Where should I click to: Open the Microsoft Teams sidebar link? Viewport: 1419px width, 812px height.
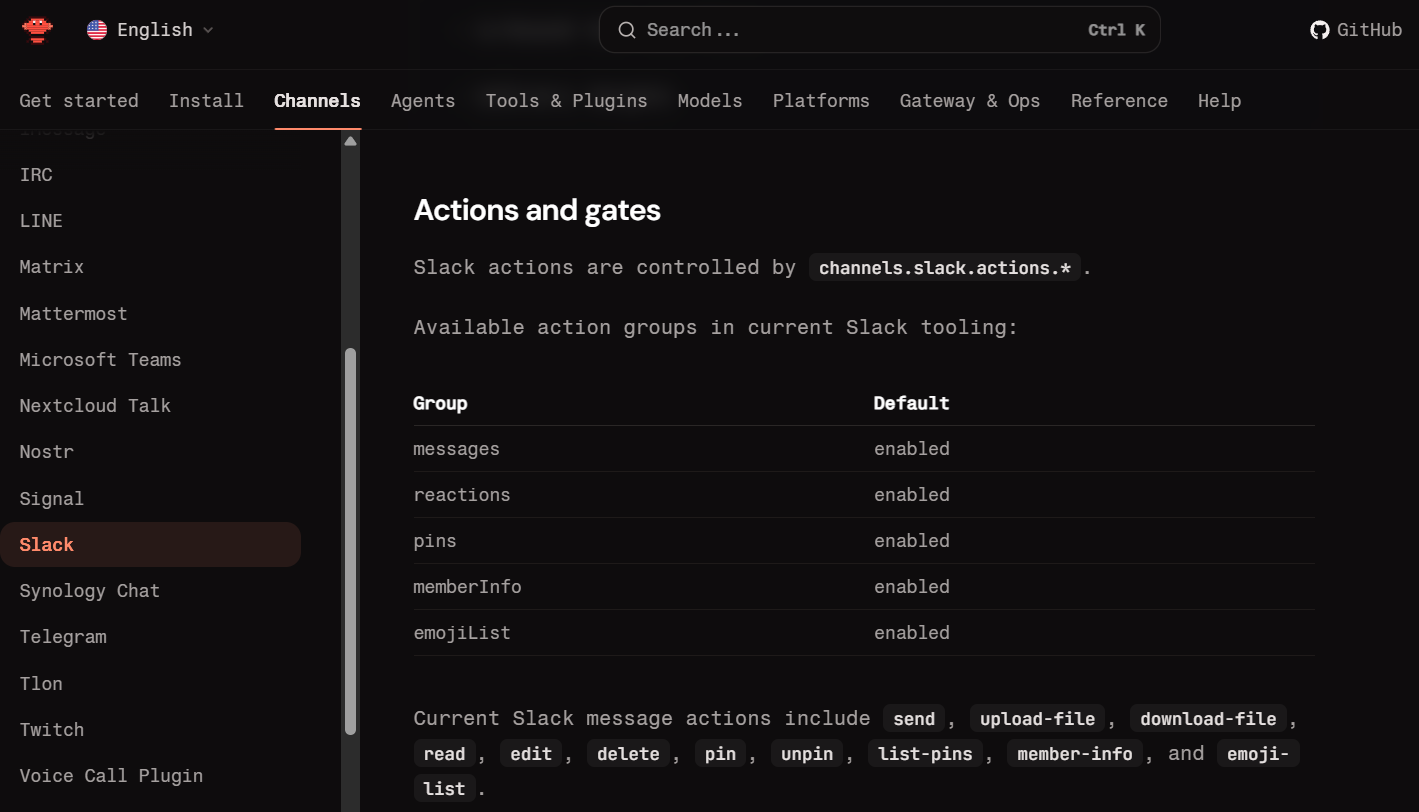[101, 360]
